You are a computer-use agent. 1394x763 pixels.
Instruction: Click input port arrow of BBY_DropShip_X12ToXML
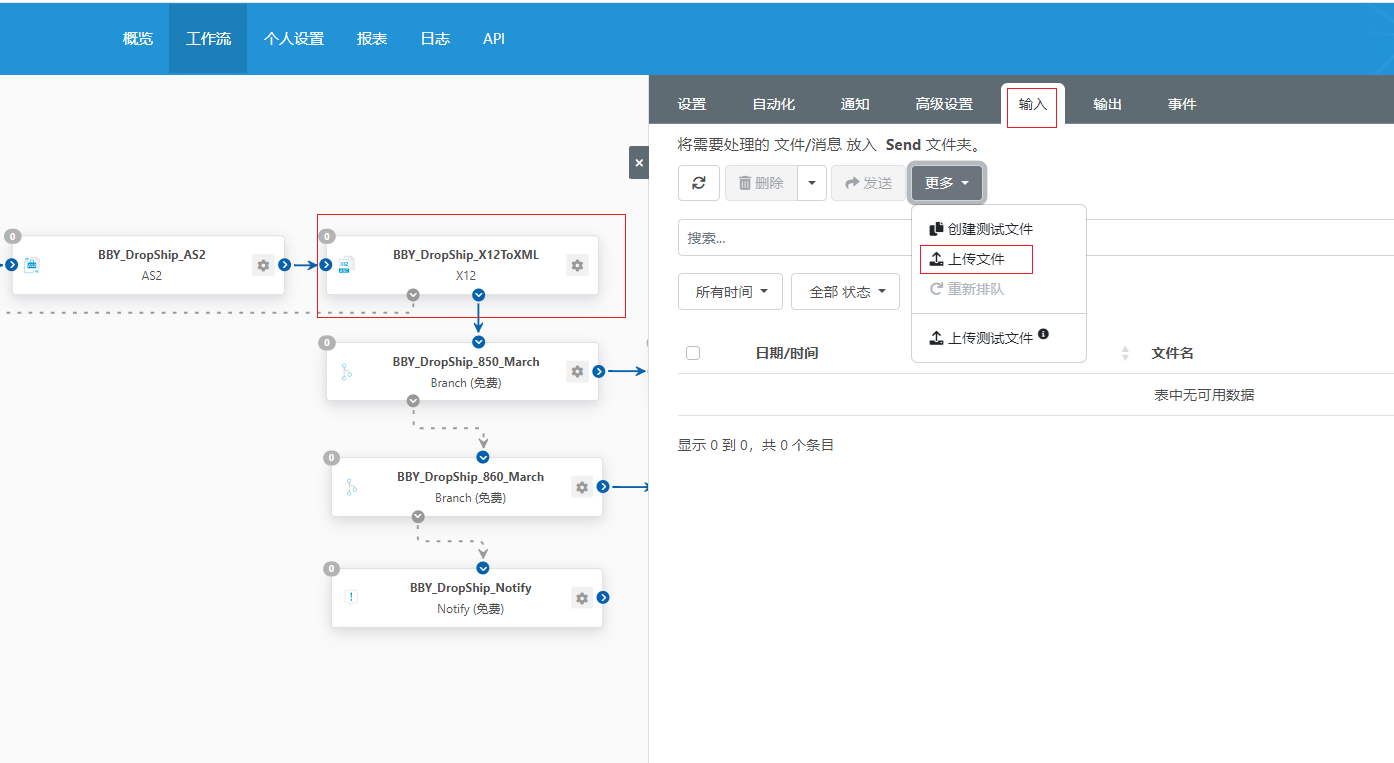pyautogui.click(x=325, y=265)
